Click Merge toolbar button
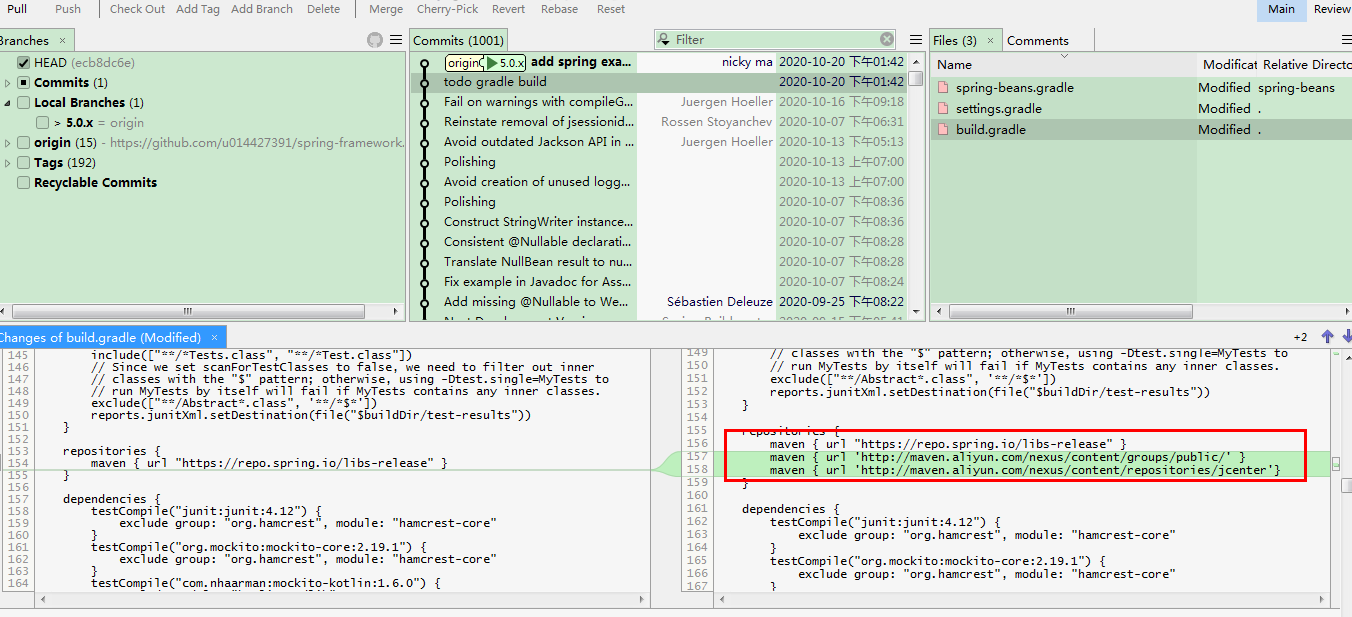1352x617 pixels. [x=386, y=9]
